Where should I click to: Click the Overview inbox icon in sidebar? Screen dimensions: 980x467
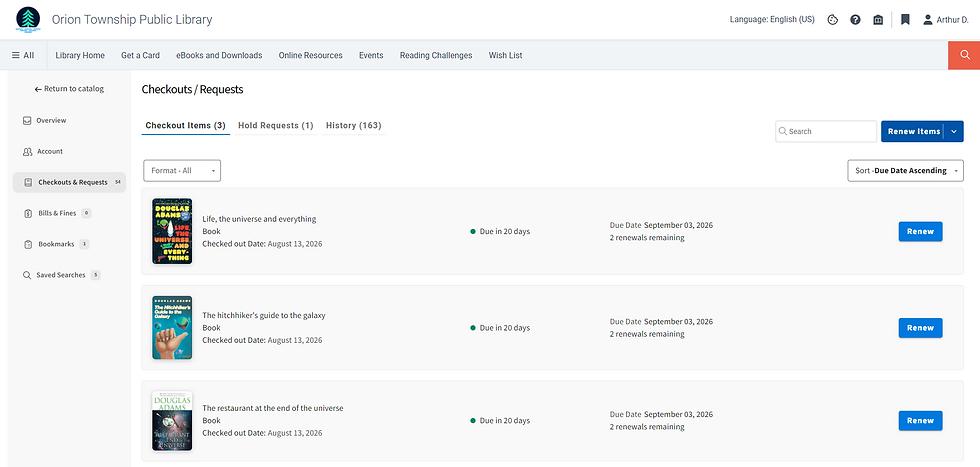coord(27,120)
